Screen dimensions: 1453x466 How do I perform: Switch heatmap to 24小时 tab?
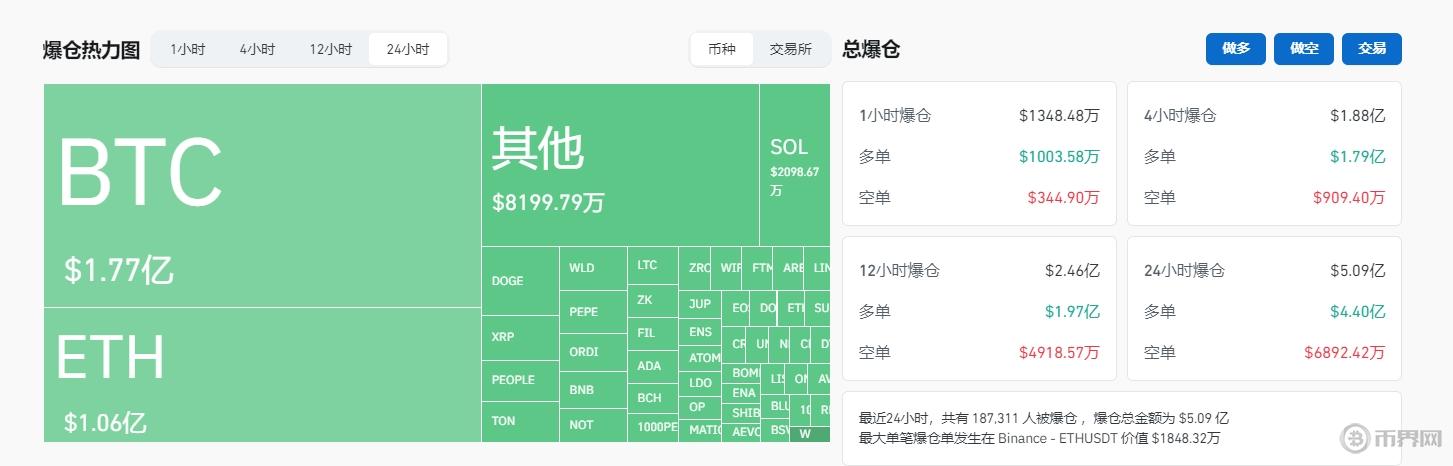tap(407, 49)
